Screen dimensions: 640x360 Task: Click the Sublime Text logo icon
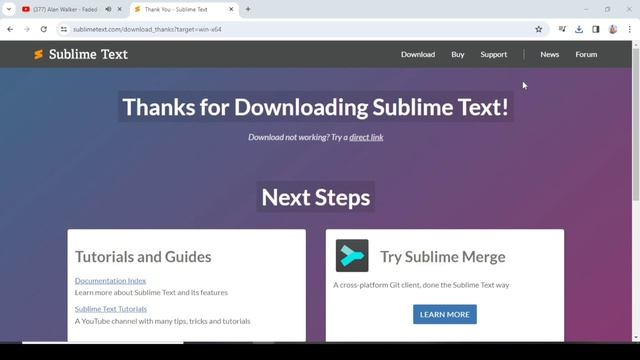point(38,54)
